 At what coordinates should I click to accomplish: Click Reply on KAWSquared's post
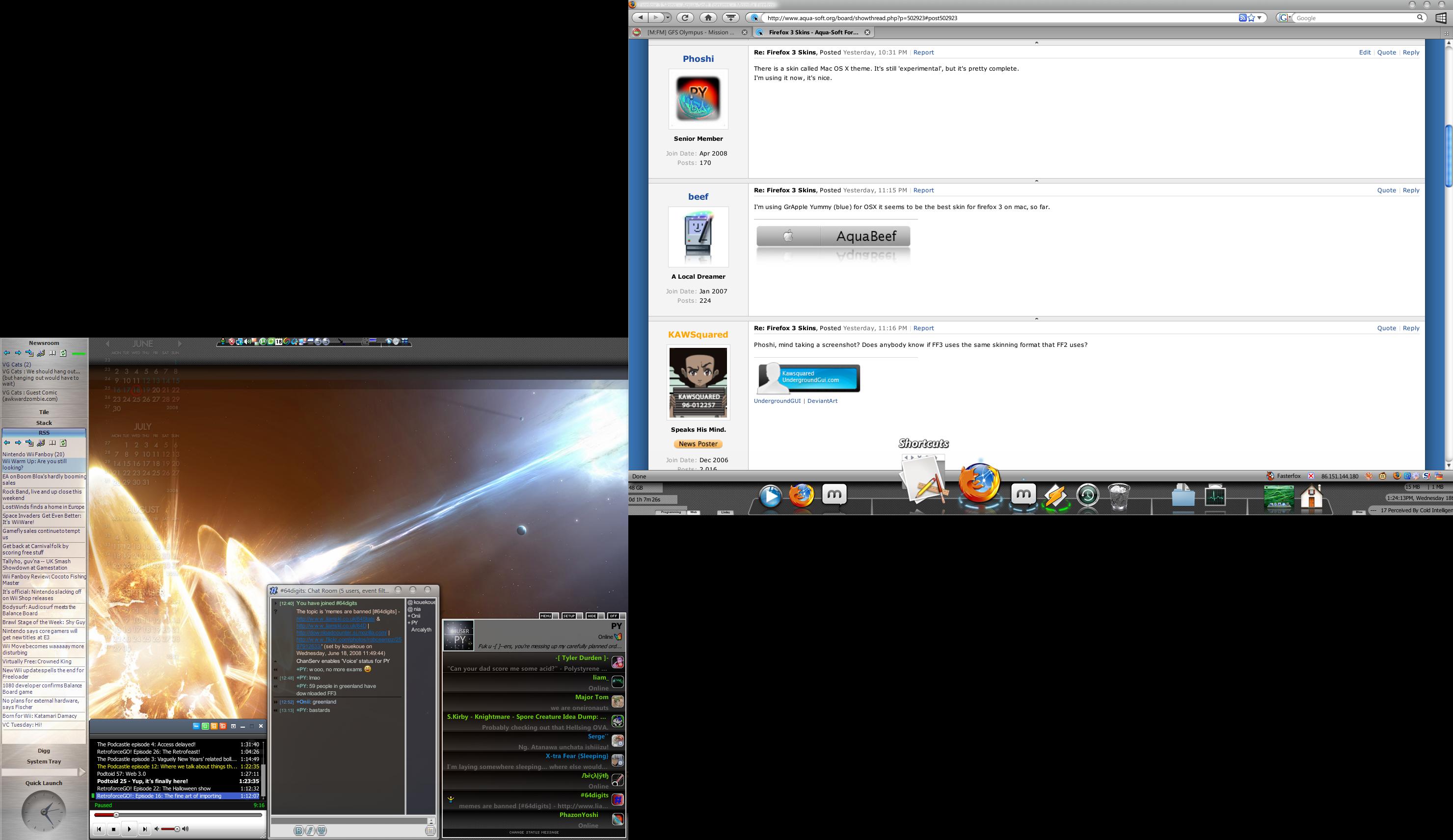pyautogui.click(x=1410, y=328)
